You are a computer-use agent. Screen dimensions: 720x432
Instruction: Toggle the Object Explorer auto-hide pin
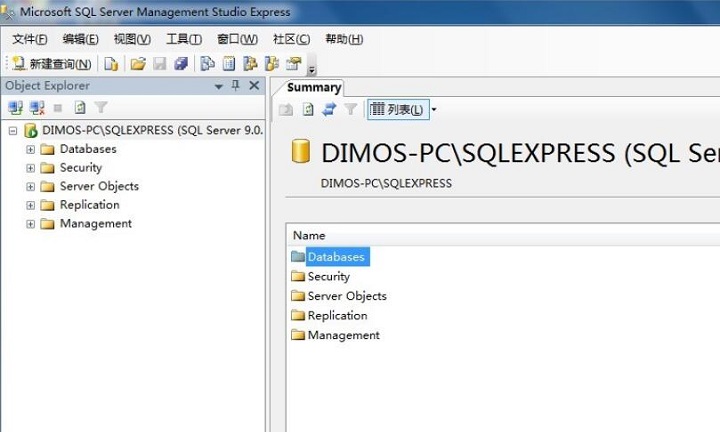tap(236, 85)
